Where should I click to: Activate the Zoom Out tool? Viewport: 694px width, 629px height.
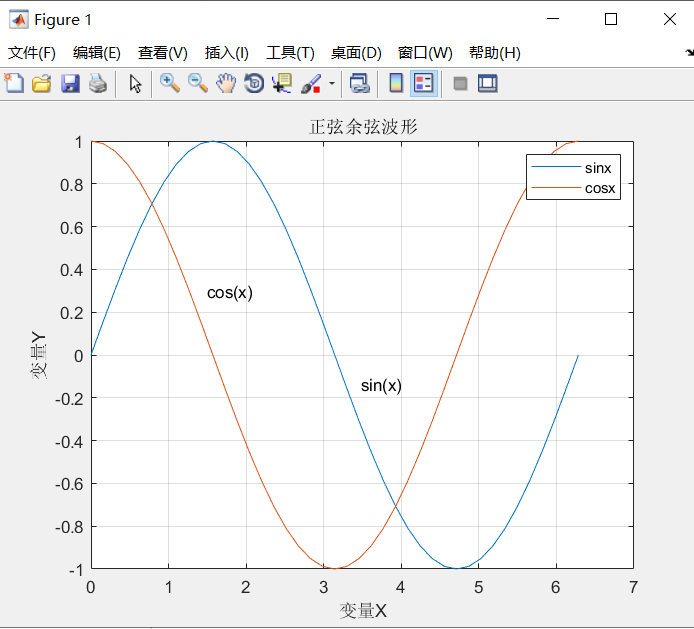click(197, 83)
